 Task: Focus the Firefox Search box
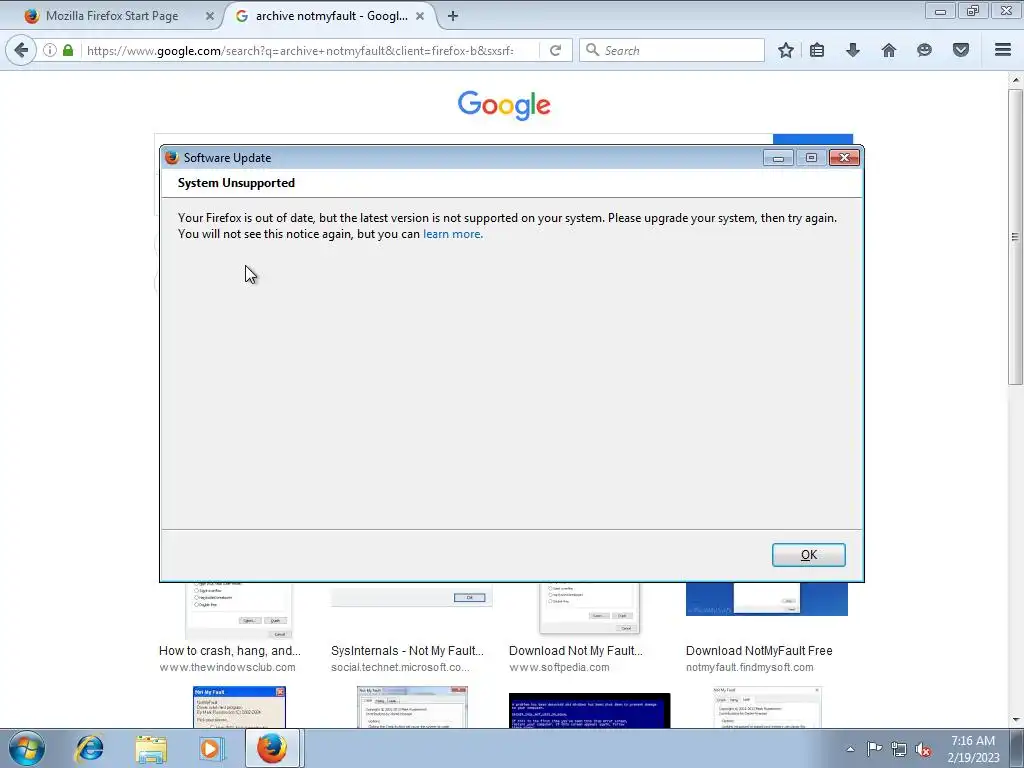tap(671, 50)
